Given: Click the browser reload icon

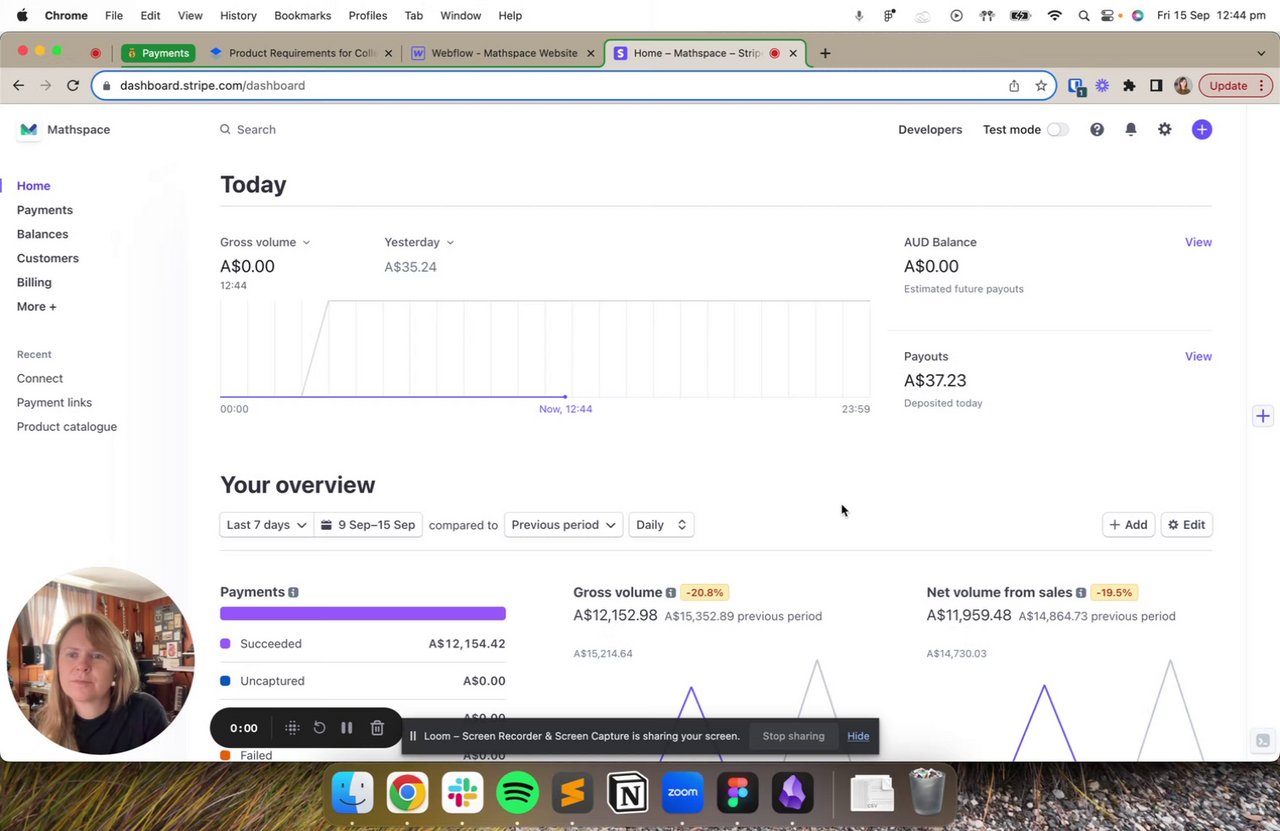Looking at the screenshot, I should (x=73, y=86).
